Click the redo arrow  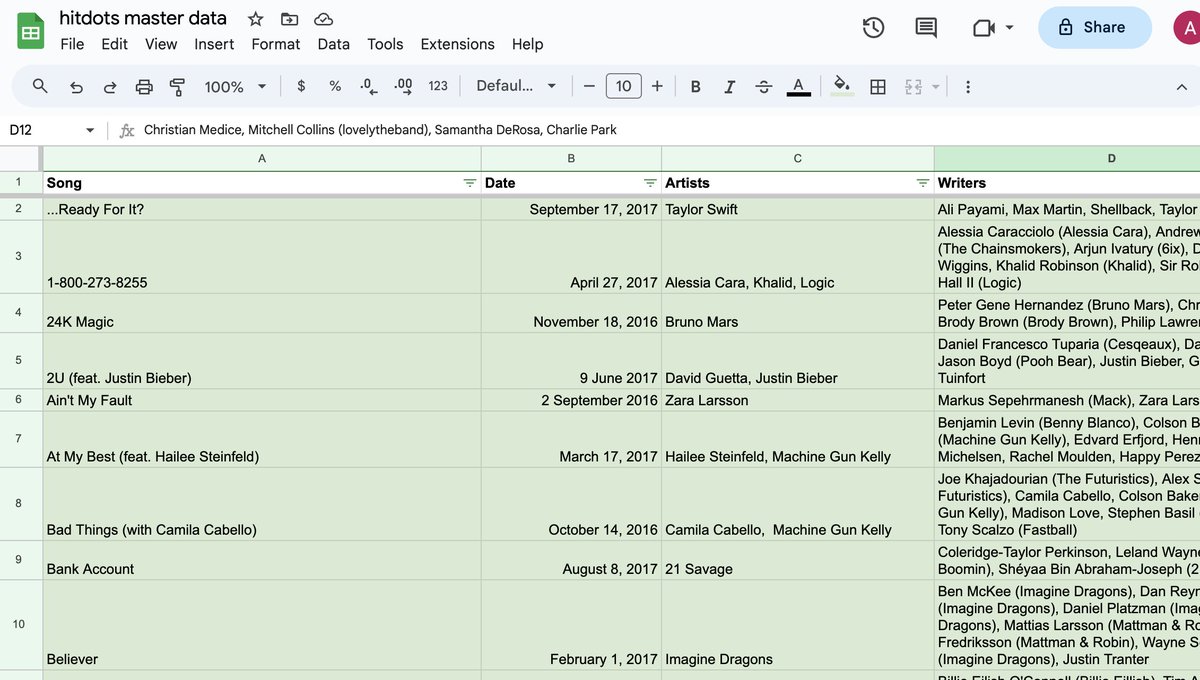click(110, 87)
